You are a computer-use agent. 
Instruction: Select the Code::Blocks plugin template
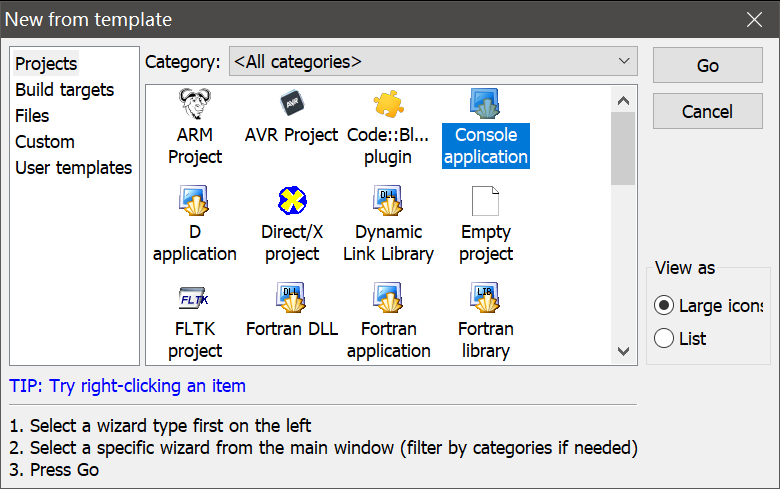pyautogui.click(x=388, y=104)
